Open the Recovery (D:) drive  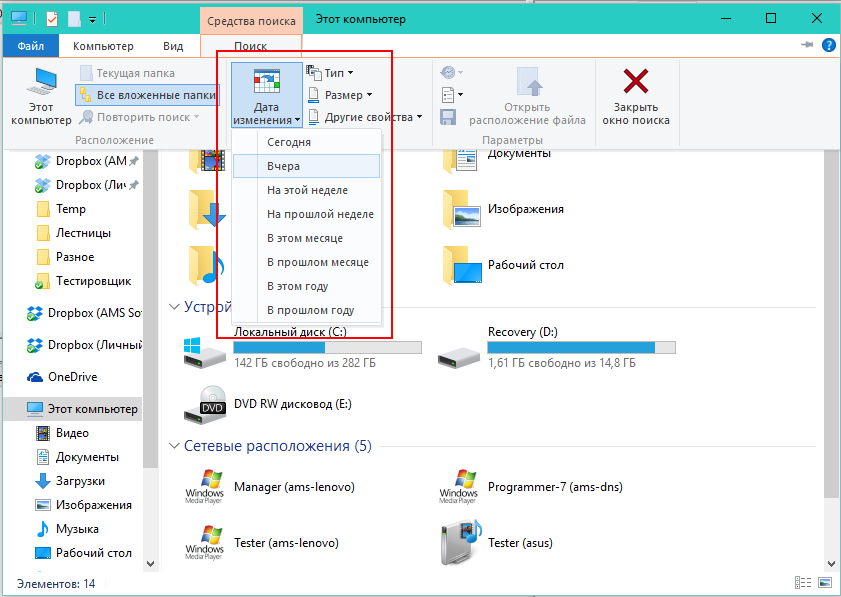[x=557, y=348]
